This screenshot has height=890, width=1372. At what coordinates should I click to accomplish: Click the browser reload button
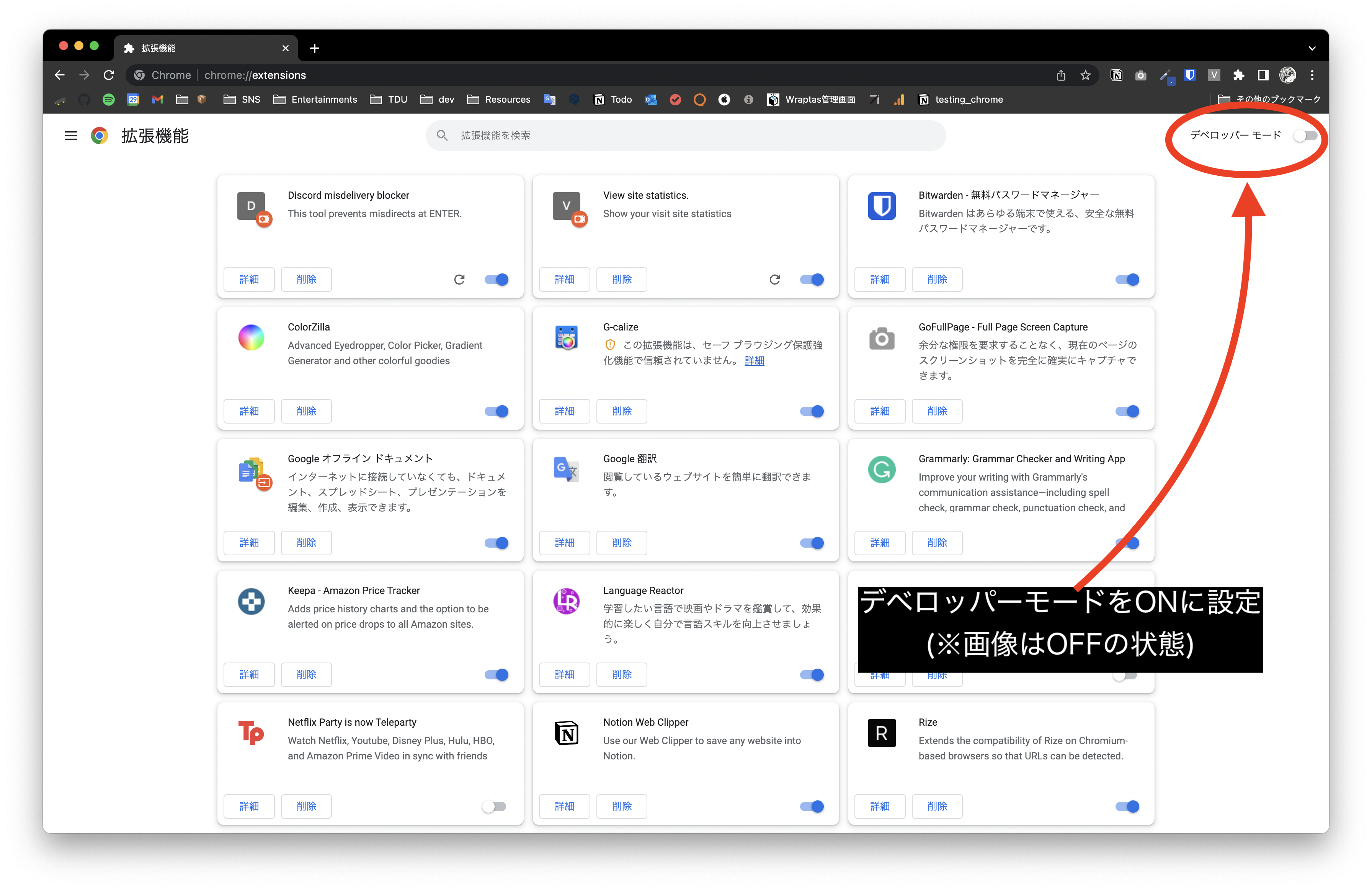click(109, 75)
